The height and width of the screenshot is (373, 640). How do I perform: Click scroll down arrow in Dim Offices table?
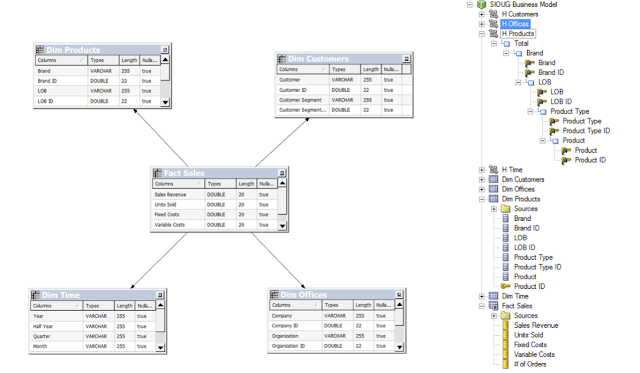(400, 347)
